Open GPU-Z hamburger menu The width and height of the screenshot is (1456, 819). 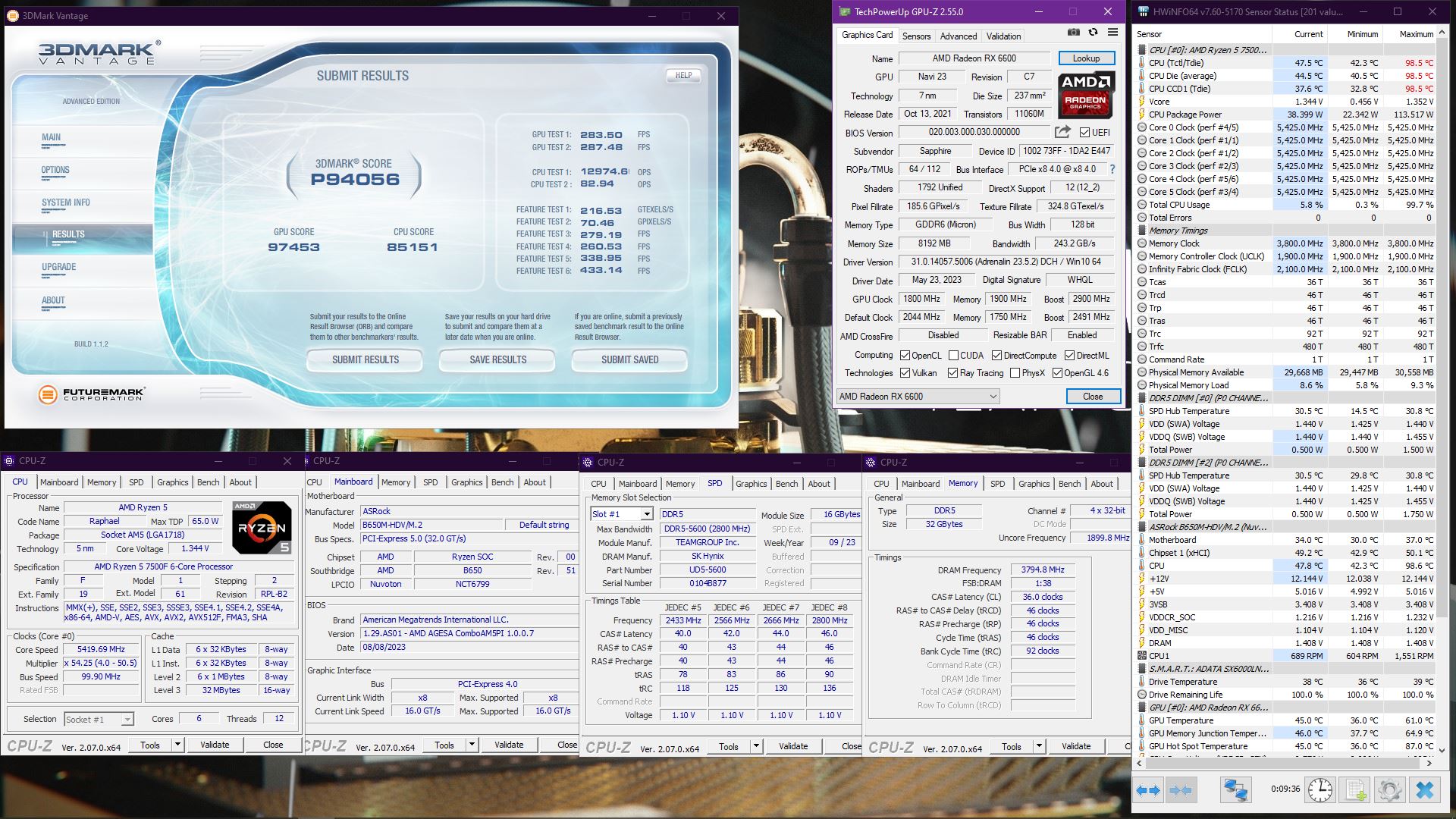pyautogui.click(x=1112, y=33)
